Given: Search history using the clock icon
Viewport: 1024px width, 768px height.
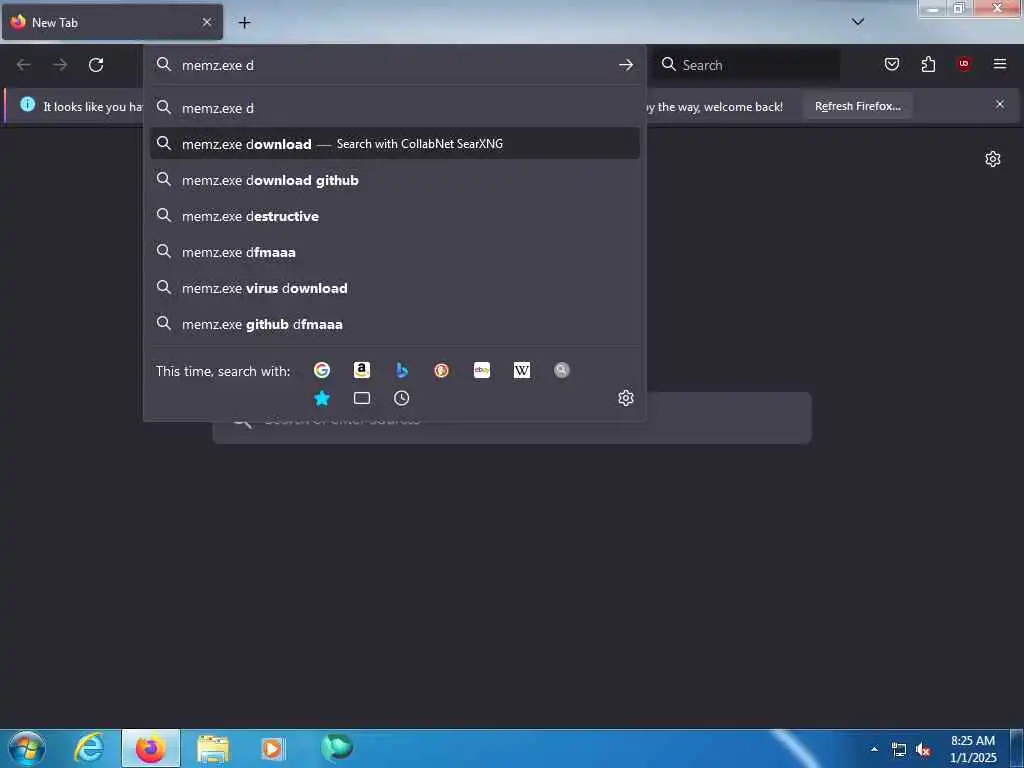Looking at the screenshot, I should pos(402,398).
